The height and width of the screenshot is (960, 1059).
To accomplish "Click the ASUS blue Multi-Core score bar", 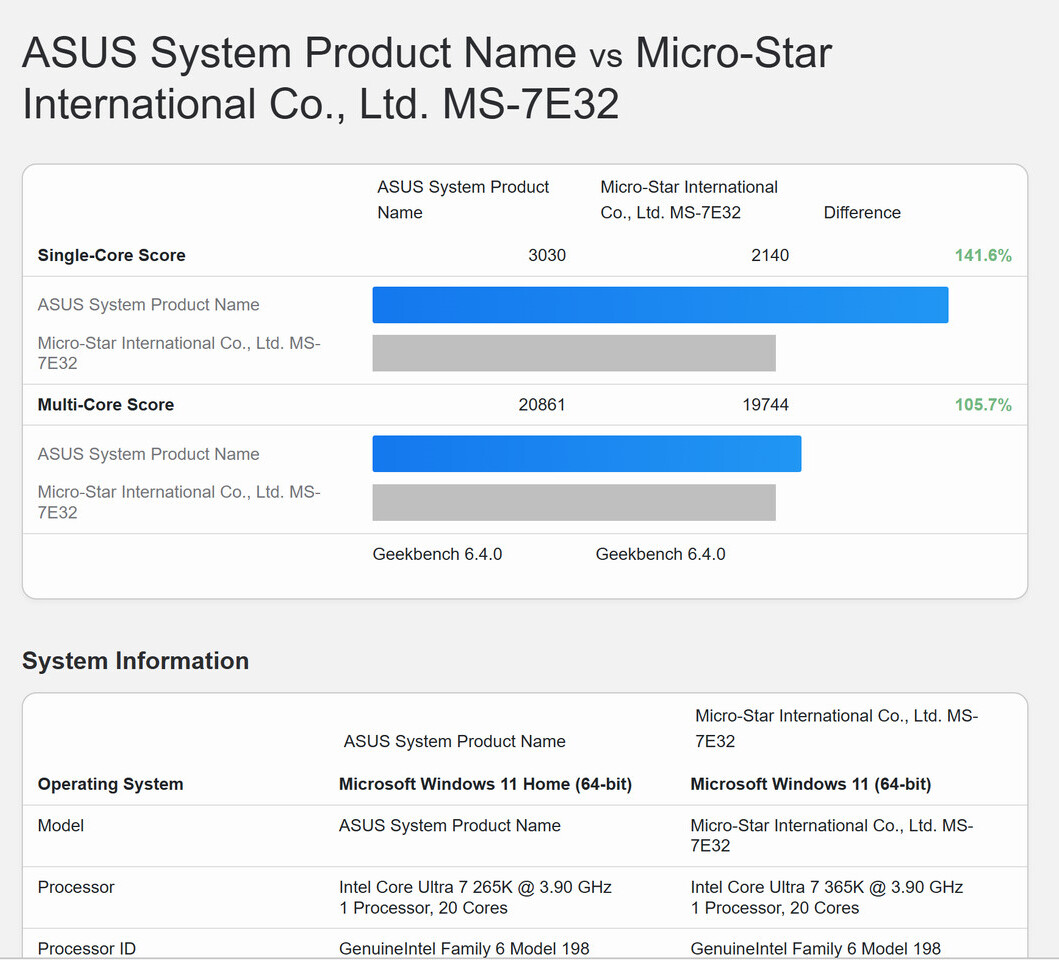I will point(586,453).
